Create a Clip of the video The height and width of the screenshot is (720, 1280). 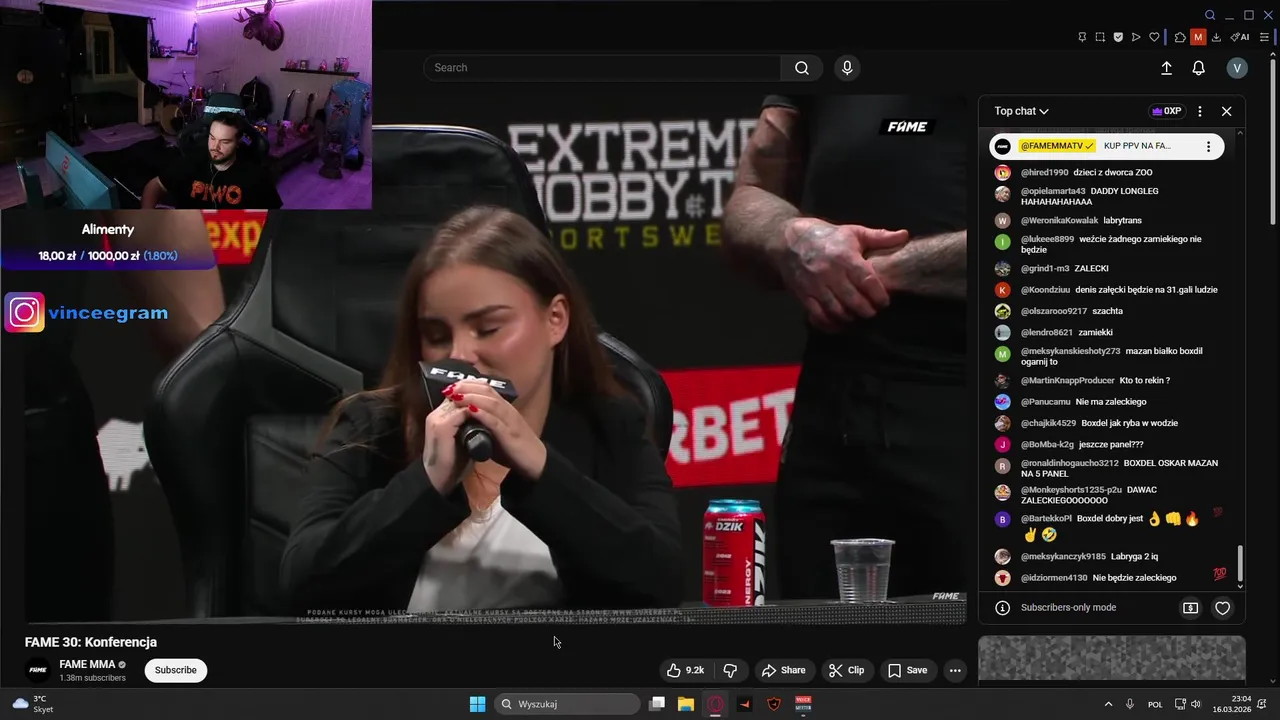click(x=846, y=670)
